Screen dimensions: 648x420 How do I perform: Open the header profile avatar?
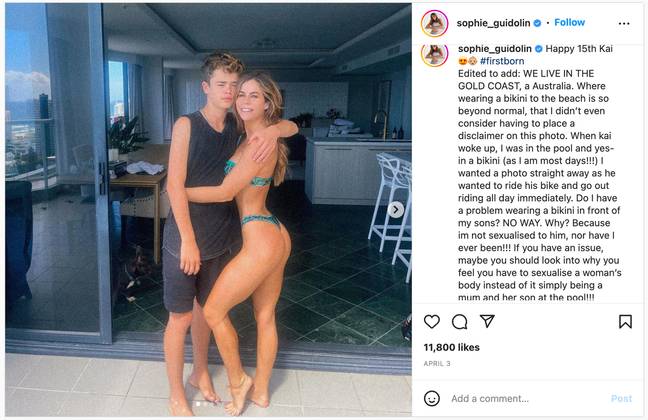pyautogui.click(x=434, y=23)
